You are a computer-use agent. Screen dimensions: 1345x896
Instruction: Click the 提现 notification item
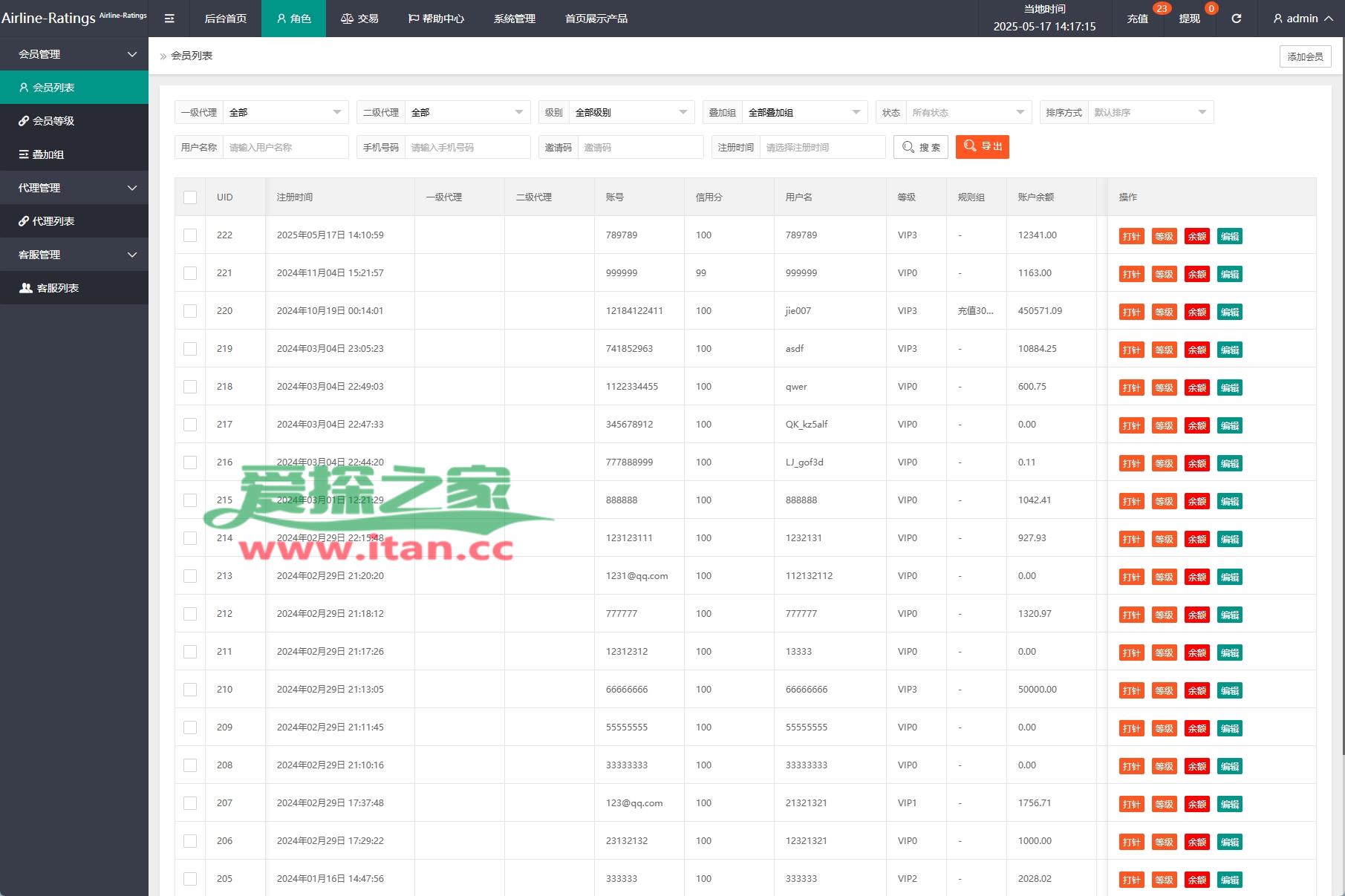pos(1189,19)
